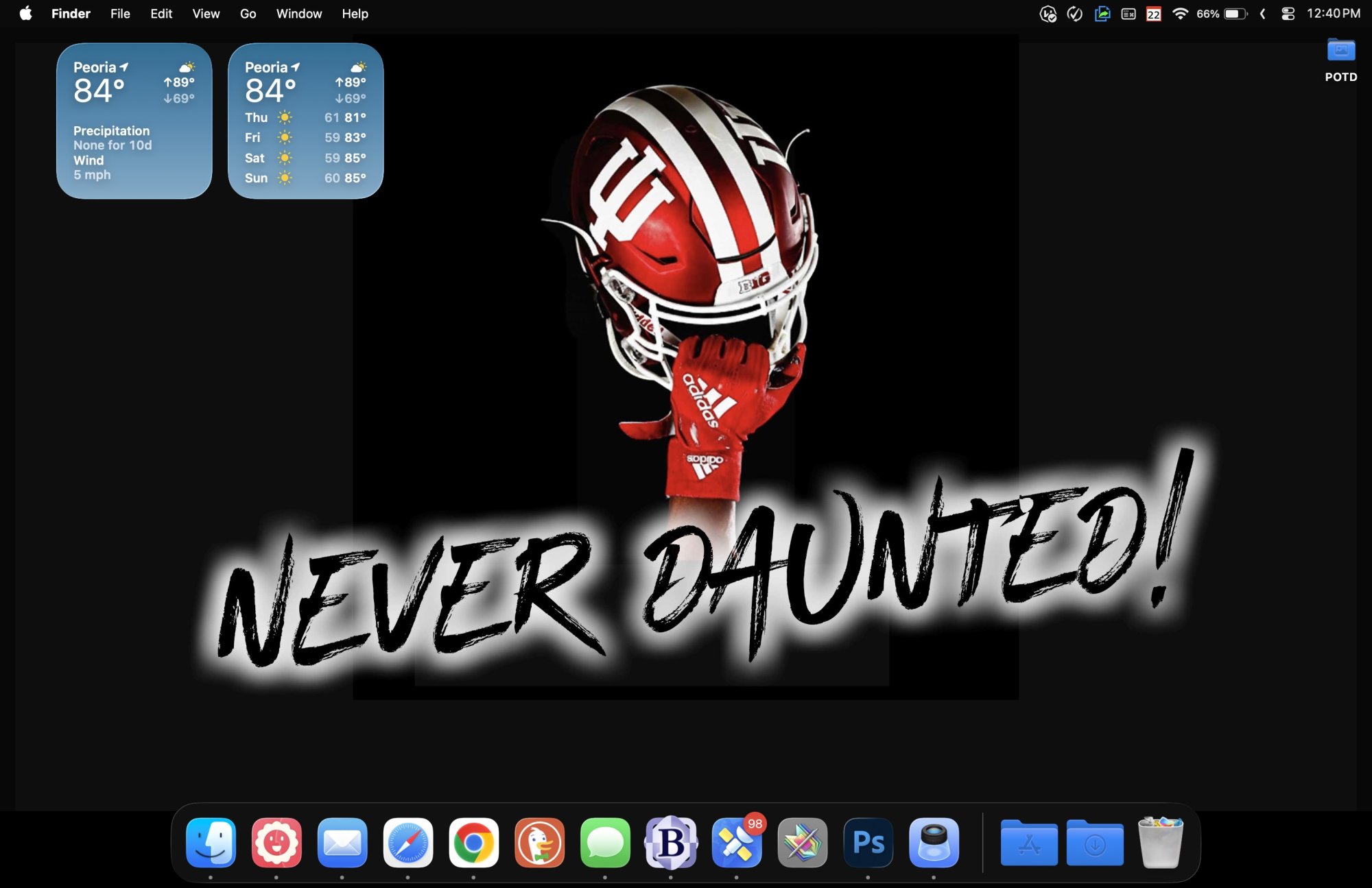Click the BBEdit icon in the Dock
This screenshot has height=888, width=1372.
(671, 842)
